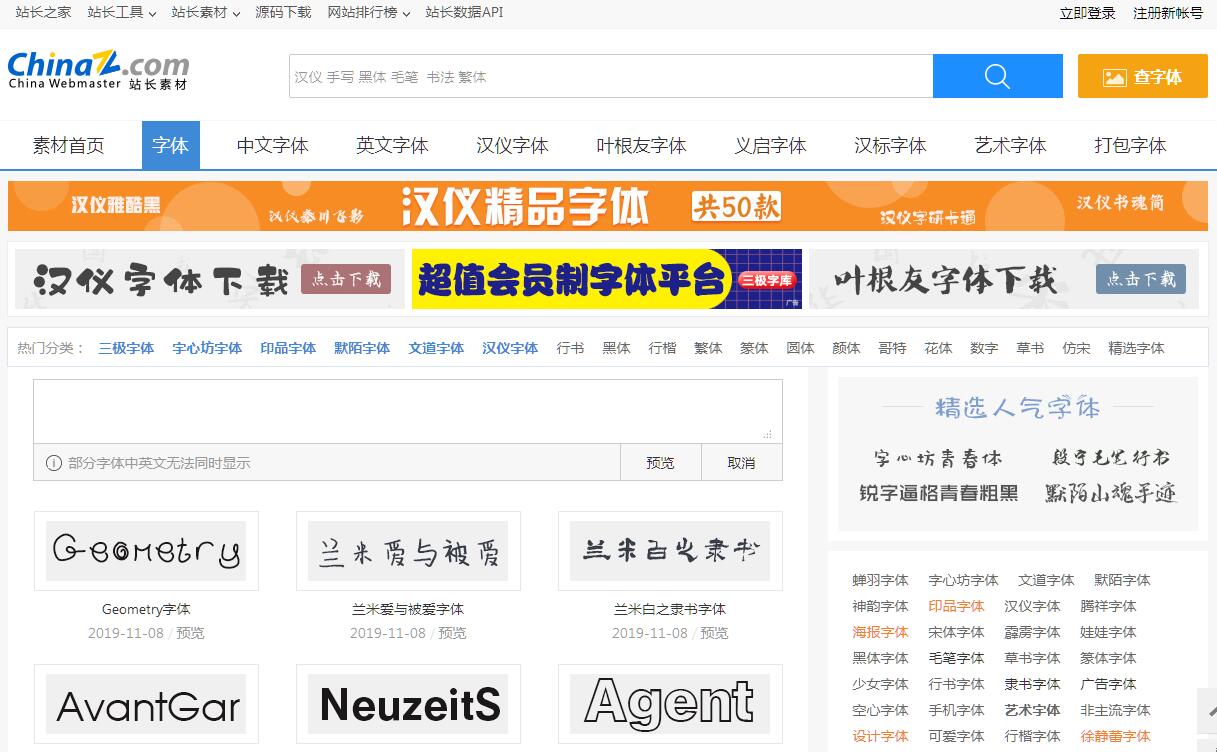Switch to the 中文字体 tab
Image resolution: width=1217 pixels, height=752 pixels.
tap(272, 146)
